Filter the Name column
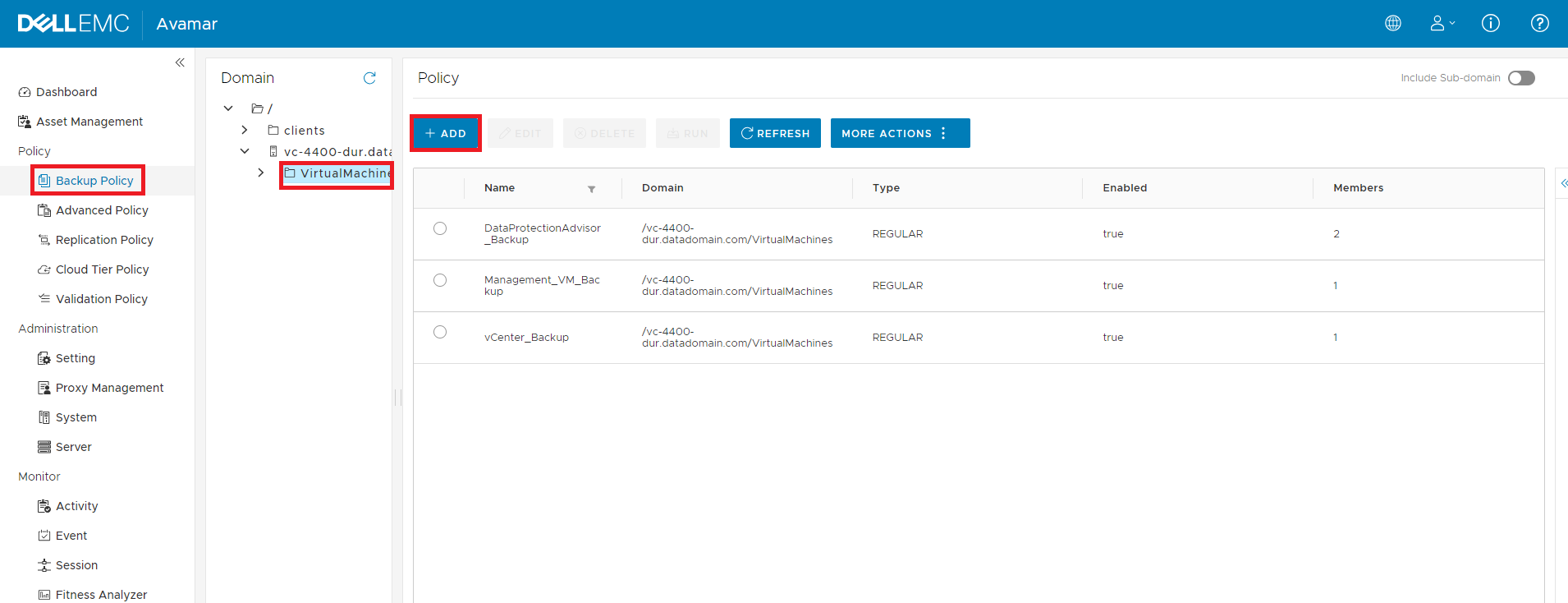Image resolution: width=1568 pixels, height=603 pixels. point(591,189)
